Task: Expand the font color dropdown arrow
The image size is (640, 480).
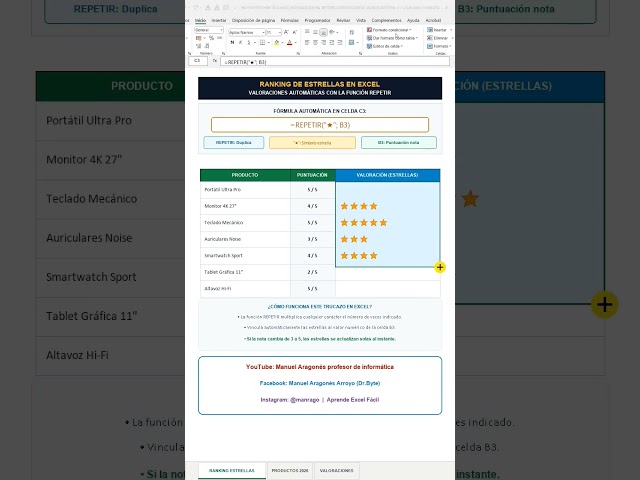Action: [x=296, y=42]
